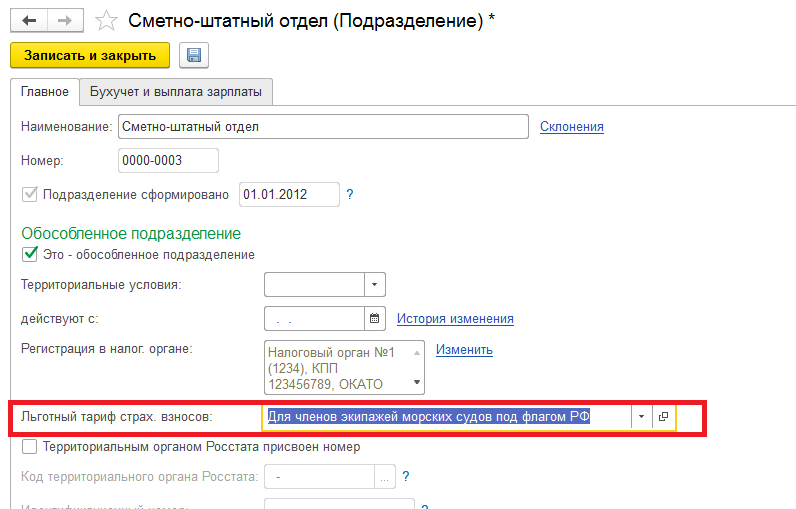Click scroll-down arrow in tax registration box
796x509 pixels.
pyautogui.click(x=417, y=382)
